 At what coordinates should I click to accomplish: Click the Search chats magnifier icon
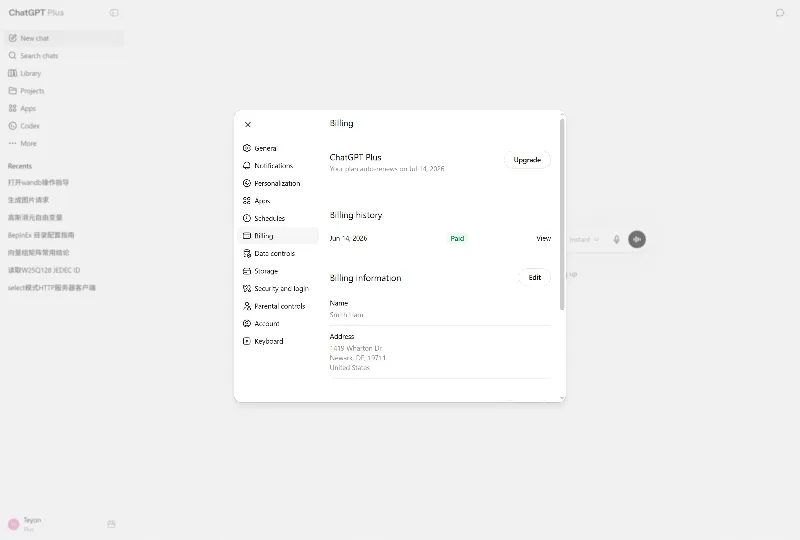click(13, 56)
